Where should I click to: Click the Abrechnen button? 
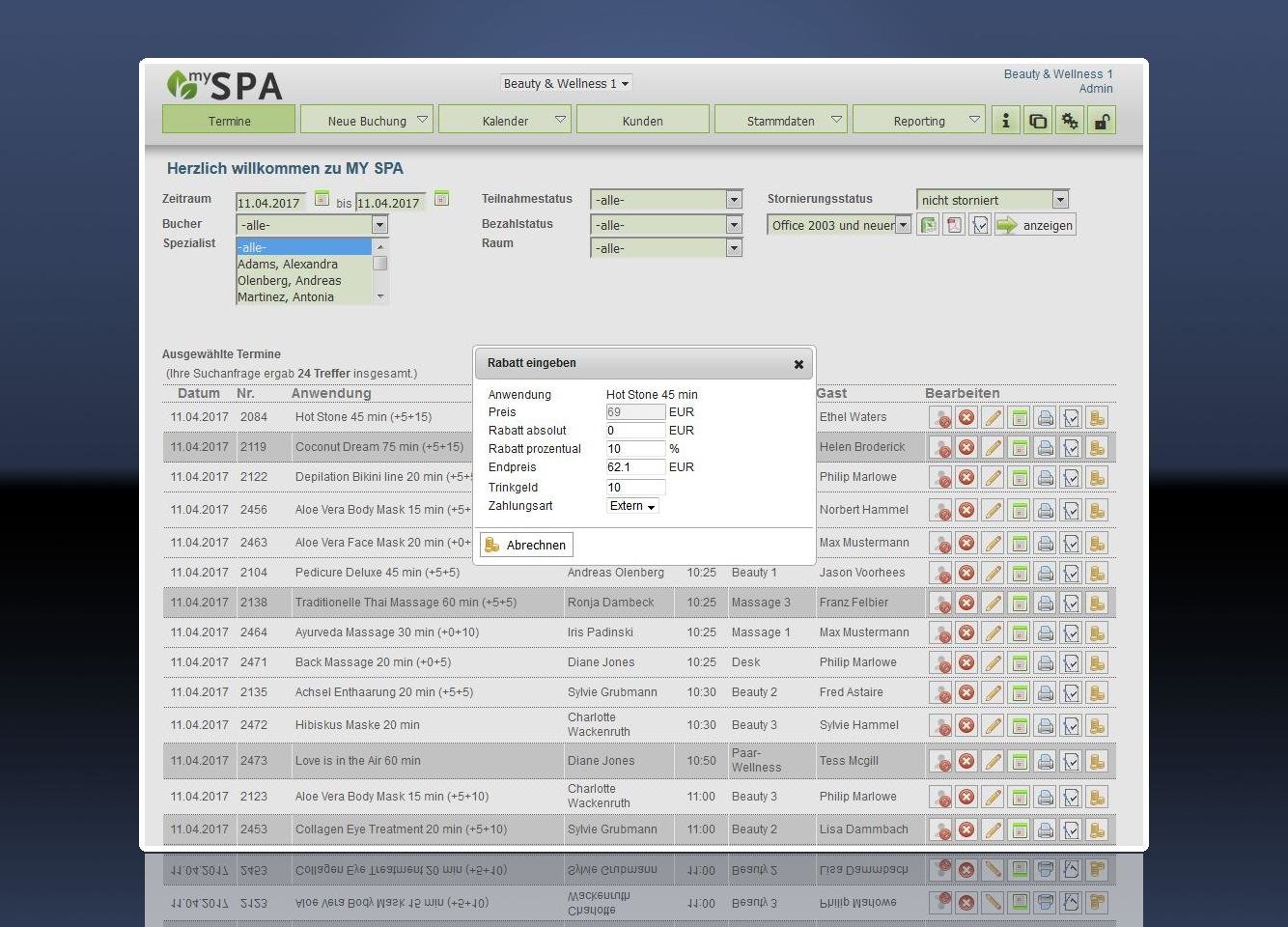tap(526, 545)
